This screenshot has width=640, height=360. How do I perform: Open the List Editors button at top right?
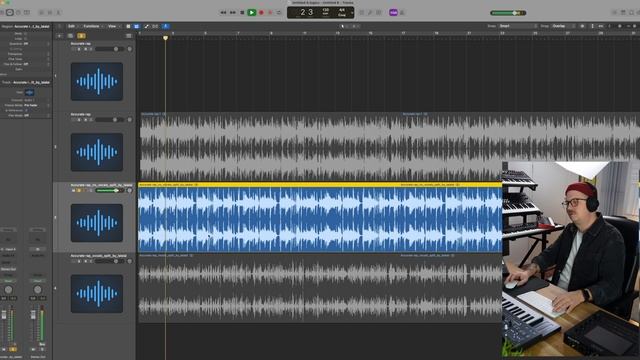tap(615, 13)
